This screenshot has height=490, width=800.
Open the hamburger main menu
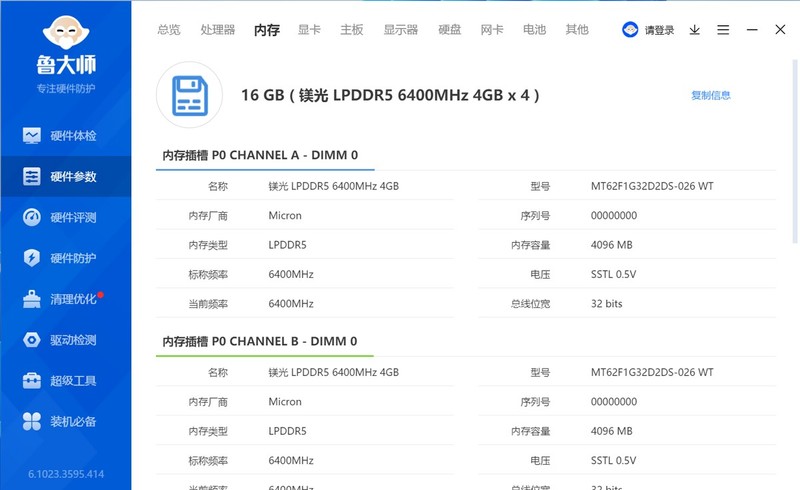[723, 30]
